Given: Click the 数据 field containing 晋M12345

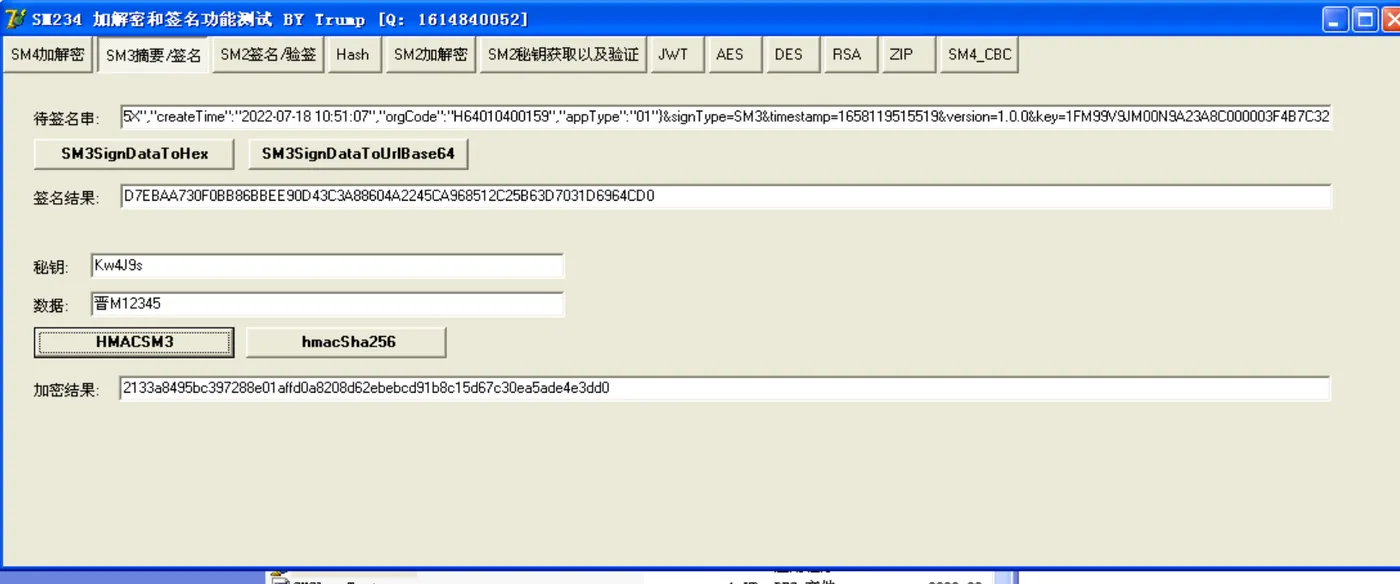Looking at the screenshot, I should pyautogui.click(x=327, y=304).
